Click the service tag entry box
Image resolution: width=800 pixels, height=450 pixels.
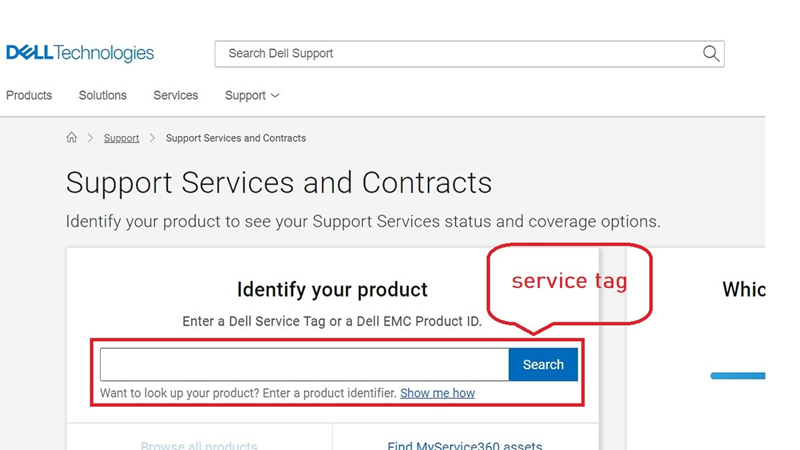click(x=304, y=365)
